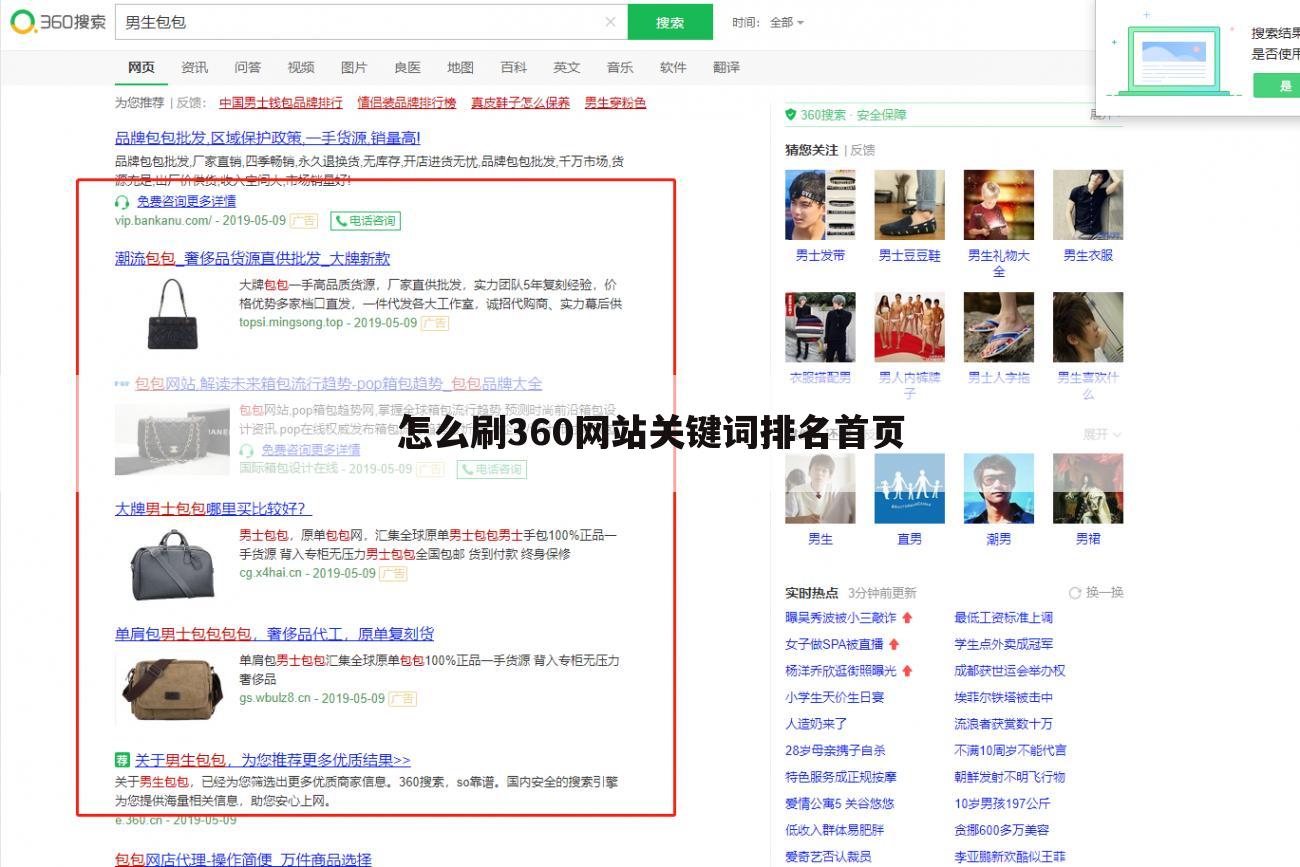
Task: Open result 单肩包男士包包包包,奢侈品代工
Action: click(x=274, y=633)
